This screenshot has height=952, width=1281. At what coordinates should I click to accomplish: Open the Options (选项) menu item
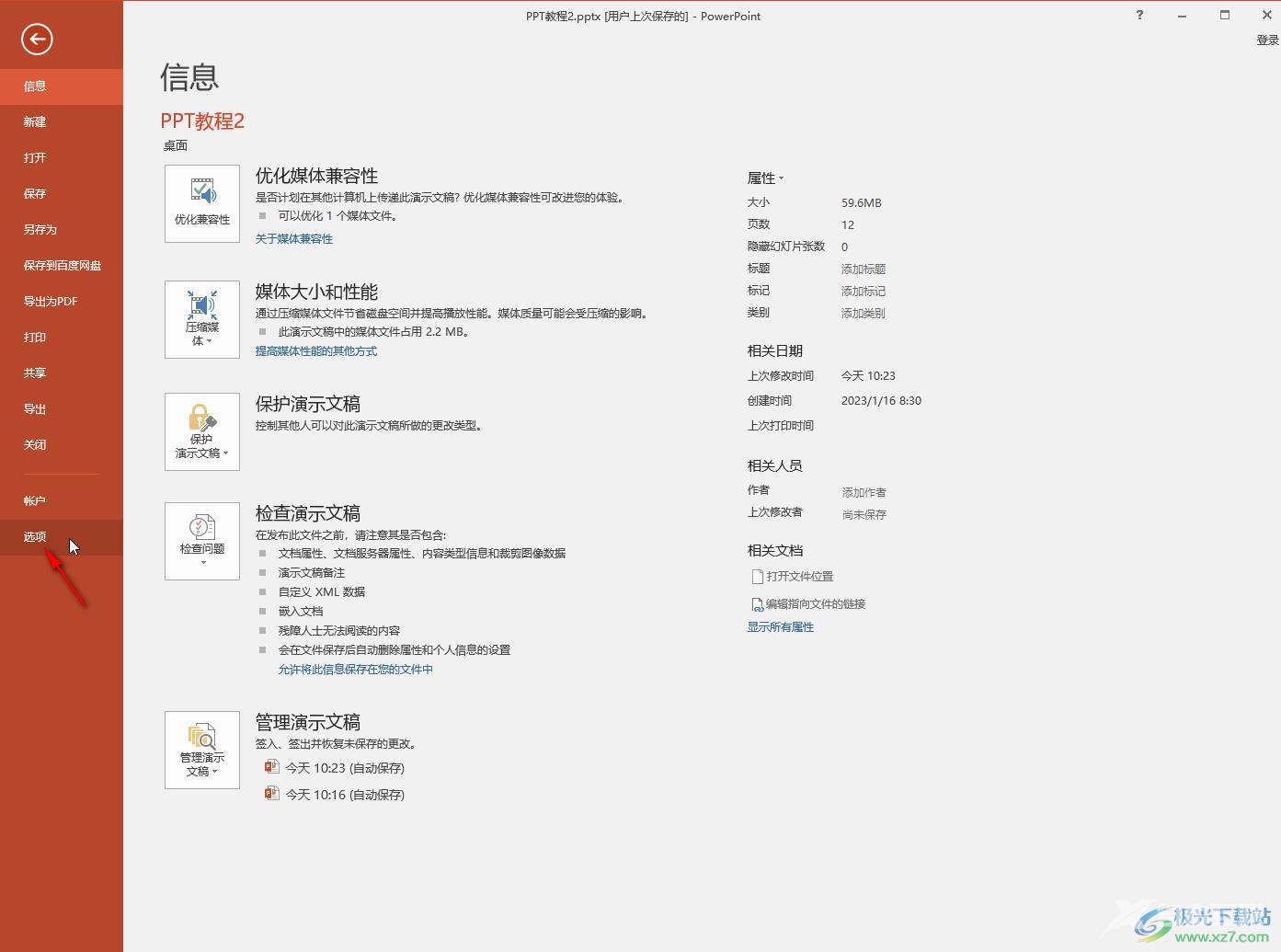62,537
